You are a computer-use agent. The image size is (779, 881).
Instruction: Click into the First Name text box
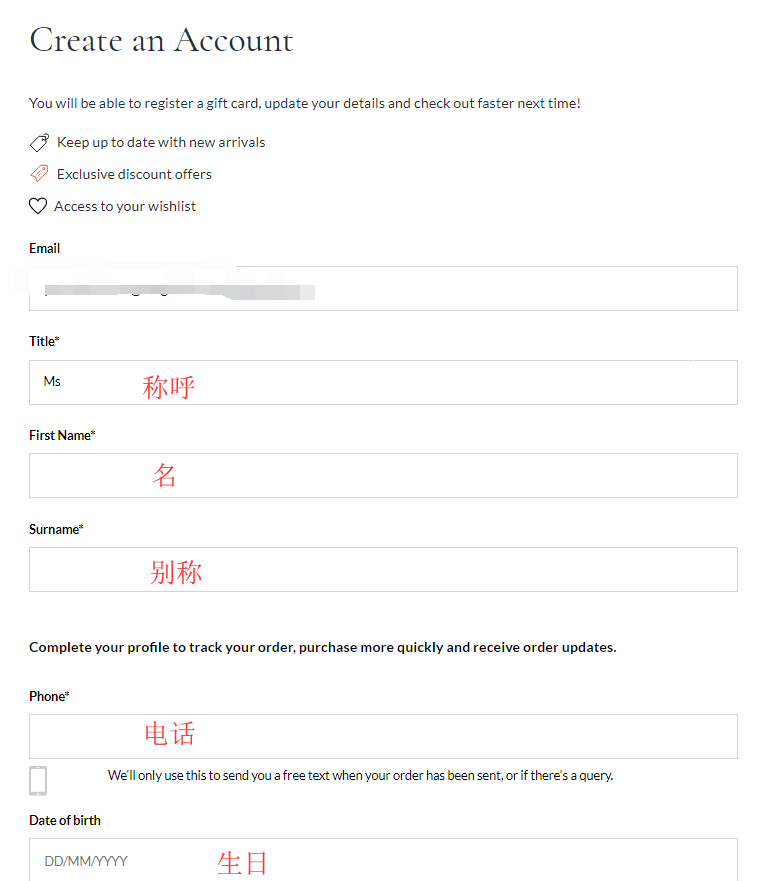383,475
